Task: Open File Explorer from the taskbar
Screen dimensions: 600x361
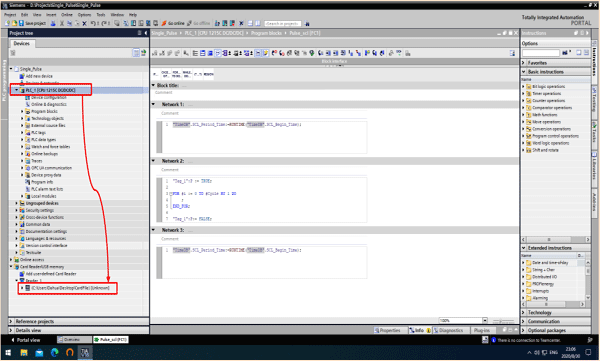Action: [24, 352]
